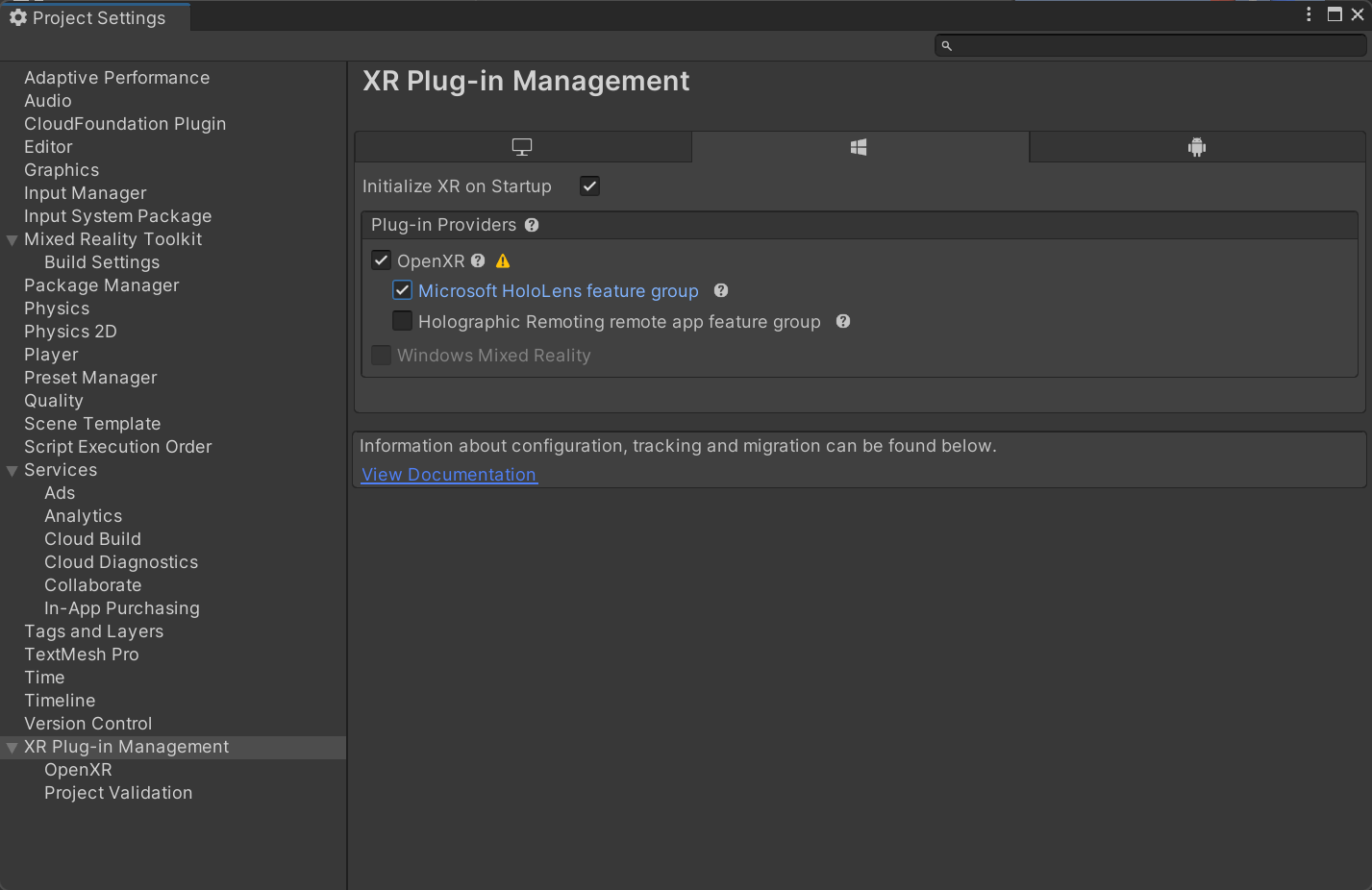Screen dimensions: 1372x890
Task: Open Editor settings
Action: [48, 147]
